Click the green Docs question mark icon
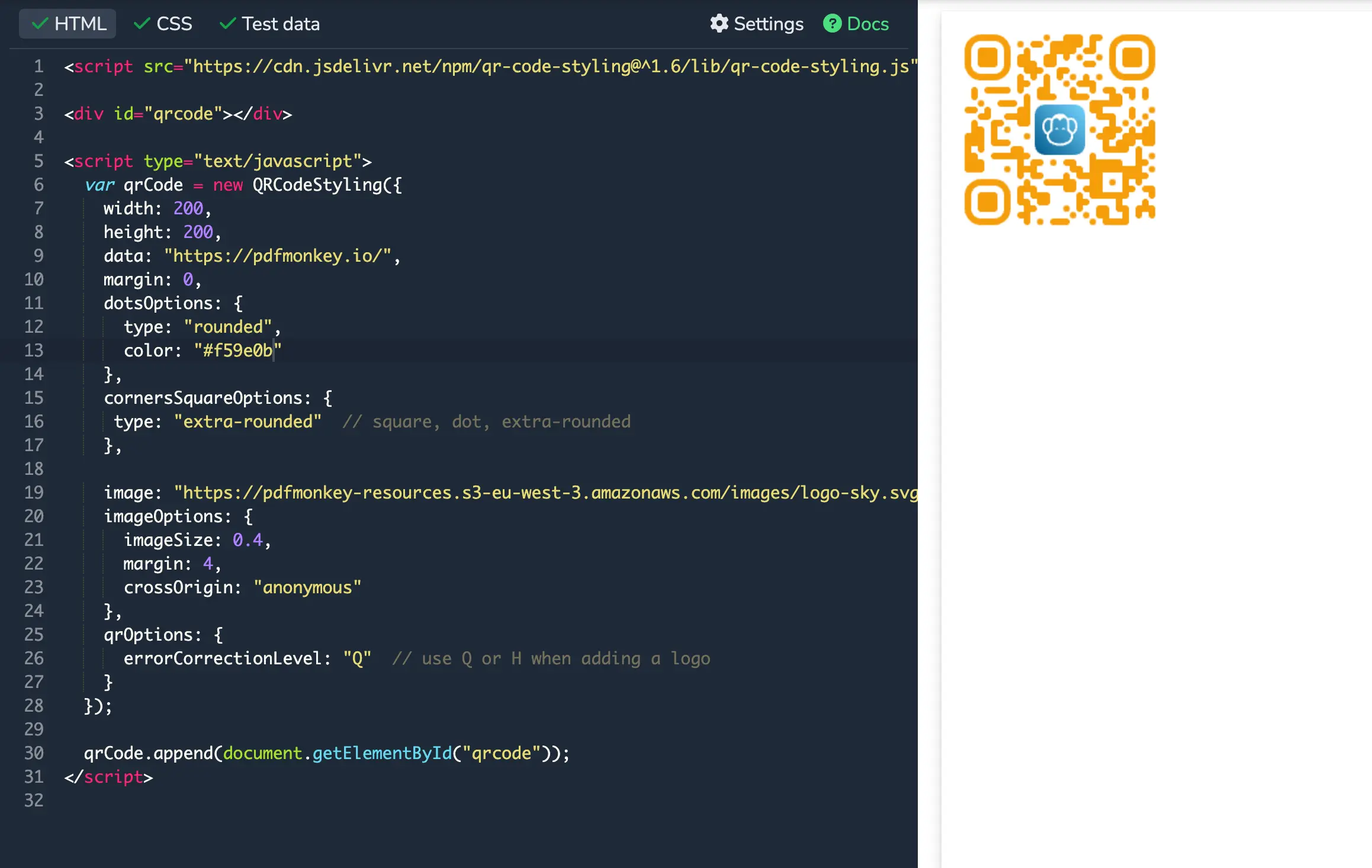 tap(832, 24)
